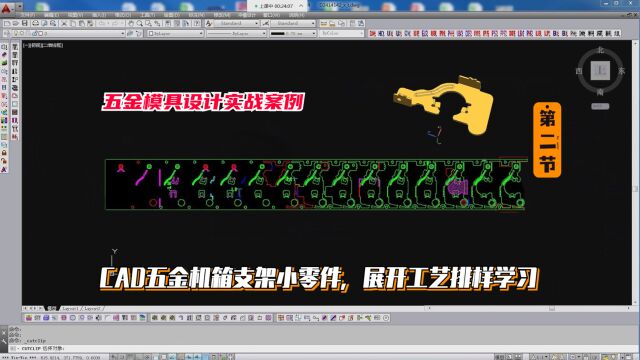The image size is (640, 360).
Task: Click the black lineweight sample bar
Action: pos(277,33)
